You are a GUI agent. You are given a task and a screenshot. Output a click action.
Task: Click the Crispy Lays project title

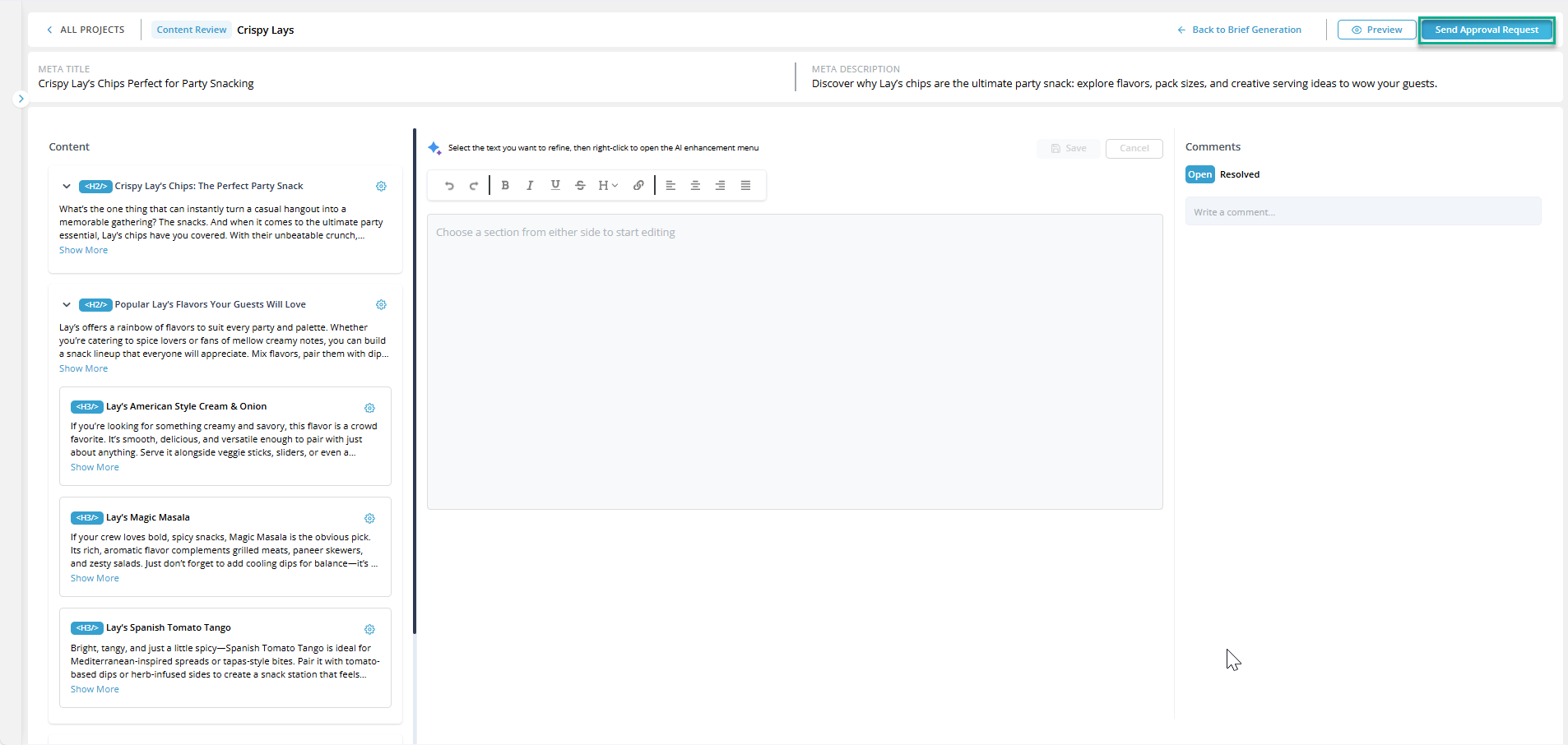point(265,30)
